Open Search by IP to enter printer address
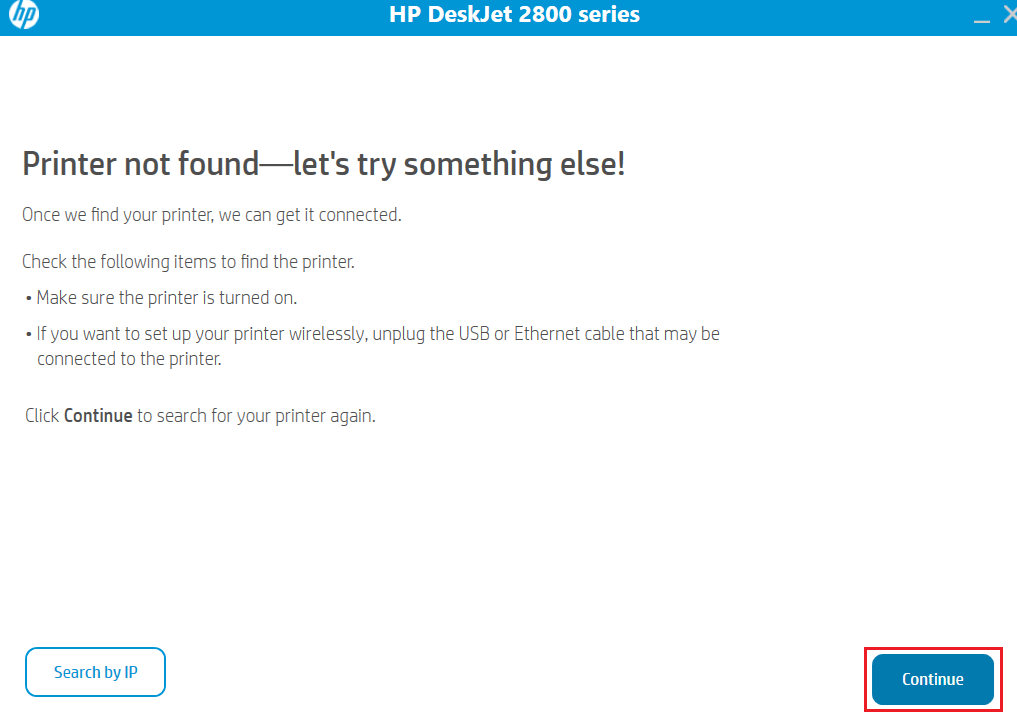The height and width of the screenshot is (726, 1017). [x=95, y=672]
